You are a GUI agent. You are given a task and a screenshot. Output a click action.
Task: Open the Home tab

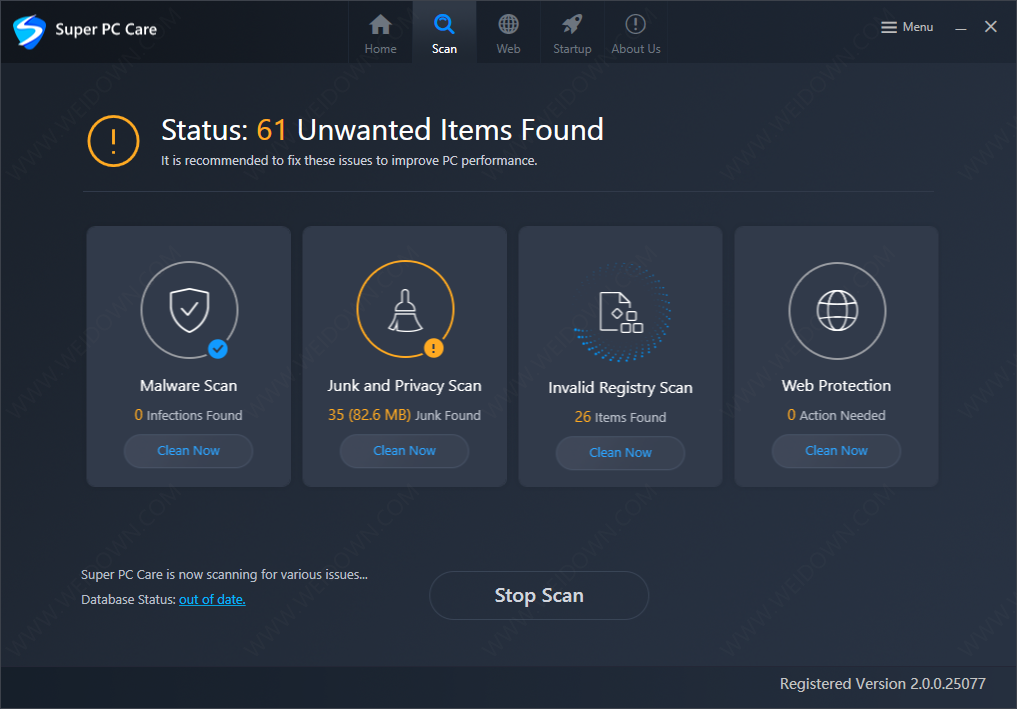click(x=380, y=34)
